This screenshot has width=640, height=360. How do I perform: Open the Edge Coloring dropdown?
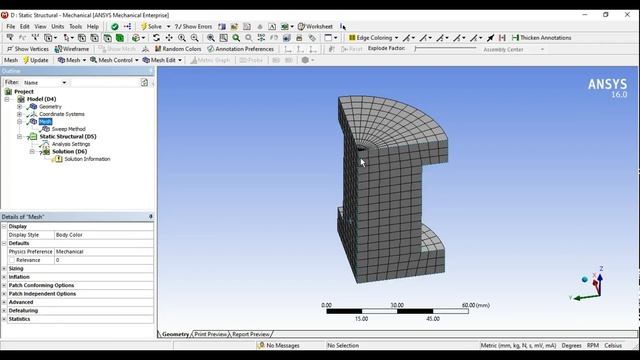pyautogui.click(x=373, y=38)
